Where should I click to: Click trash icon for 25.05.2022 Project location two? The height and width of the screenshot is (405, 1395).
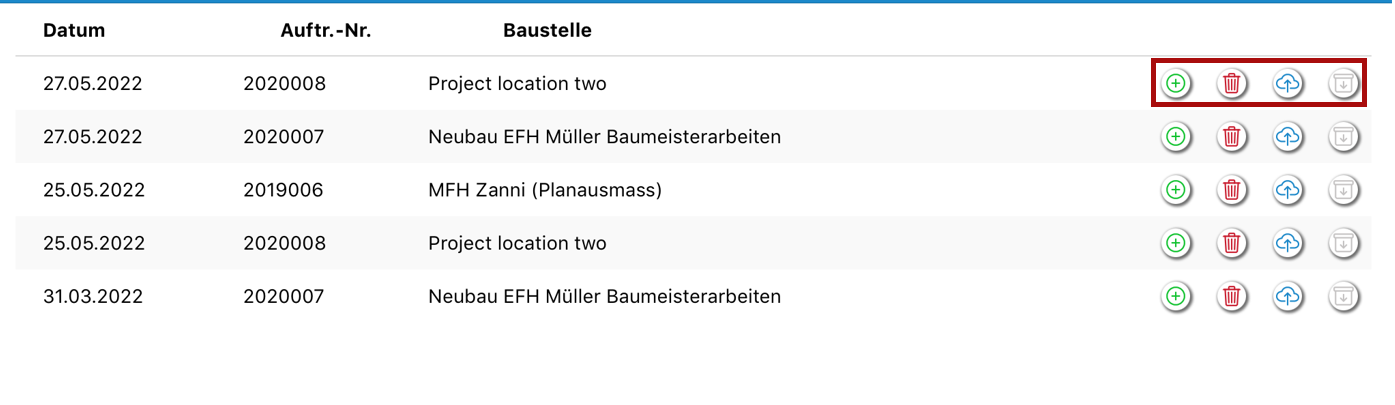tap(1232, 243)
